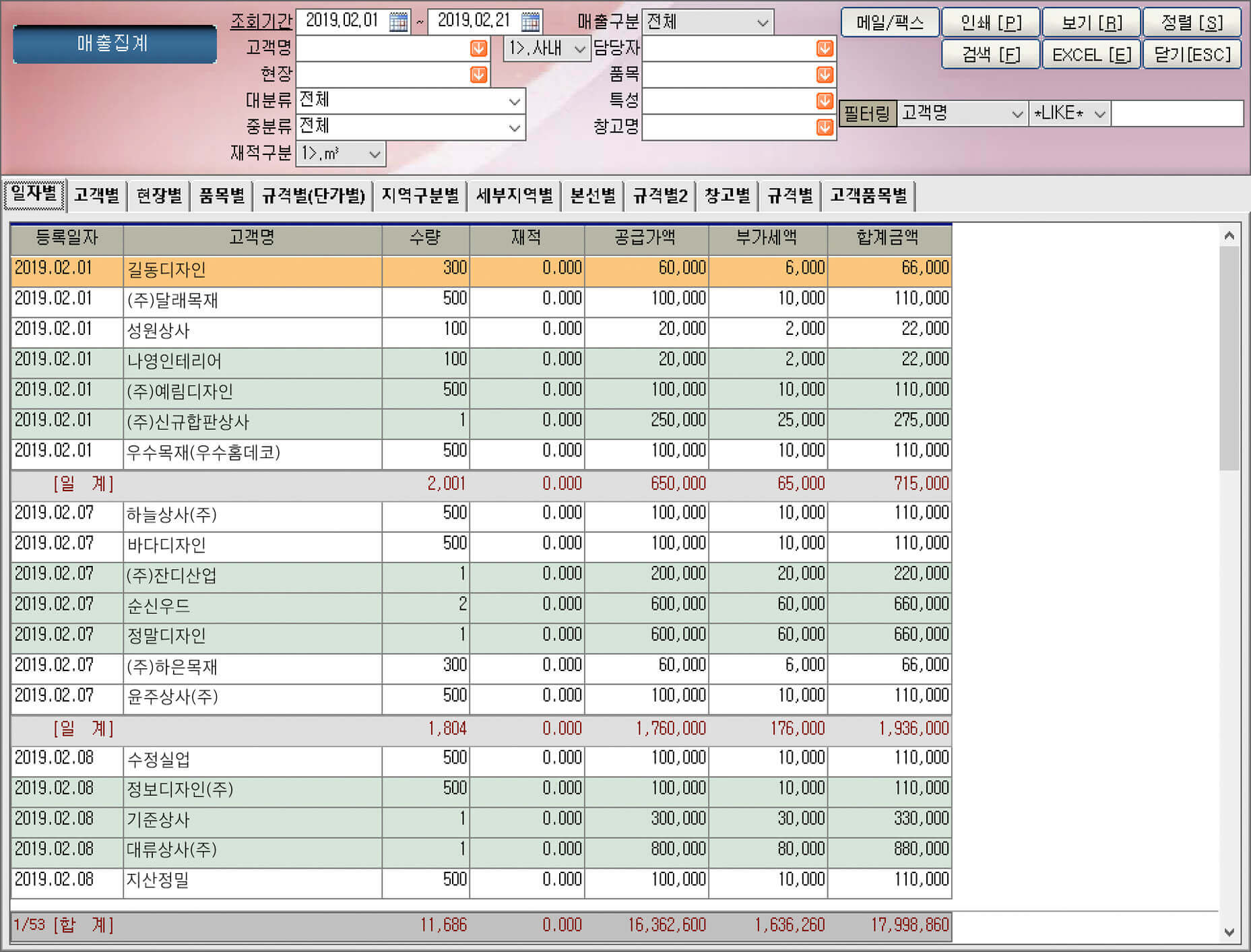Click the 보기 [R] button

1091,23
